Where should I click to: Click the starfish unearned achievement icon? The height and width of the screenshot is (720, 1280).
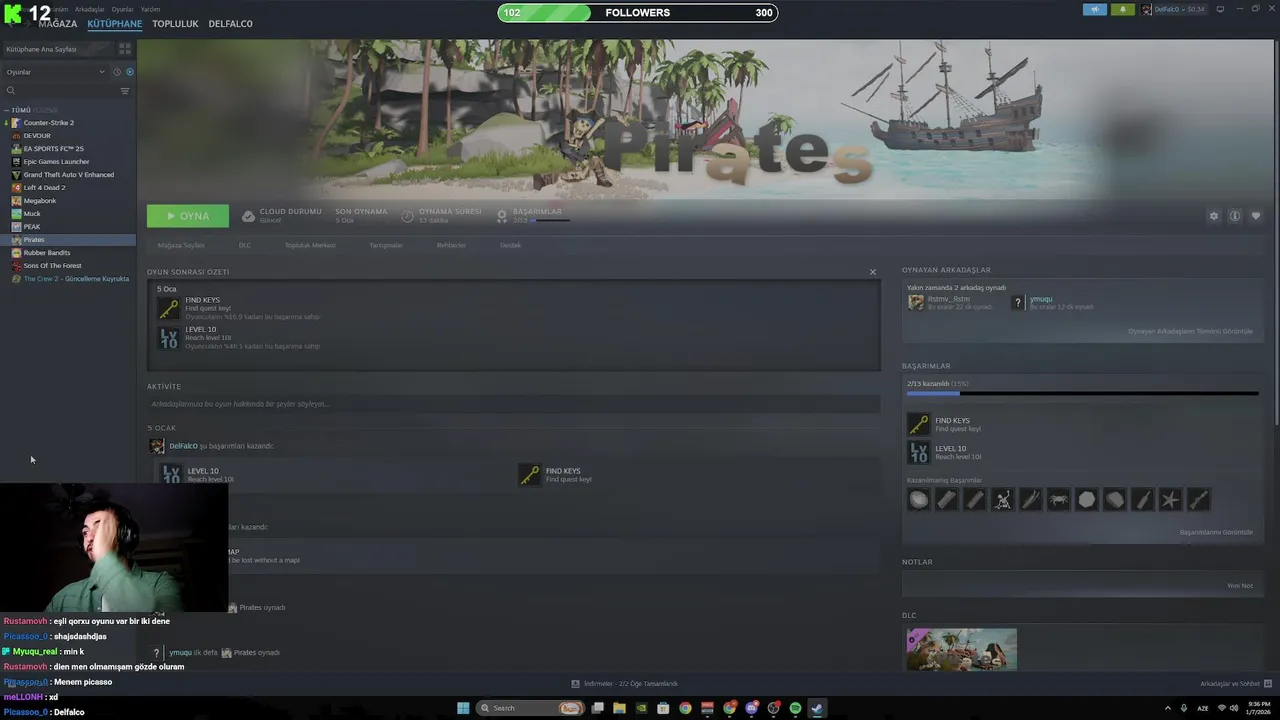(1171, 499)
